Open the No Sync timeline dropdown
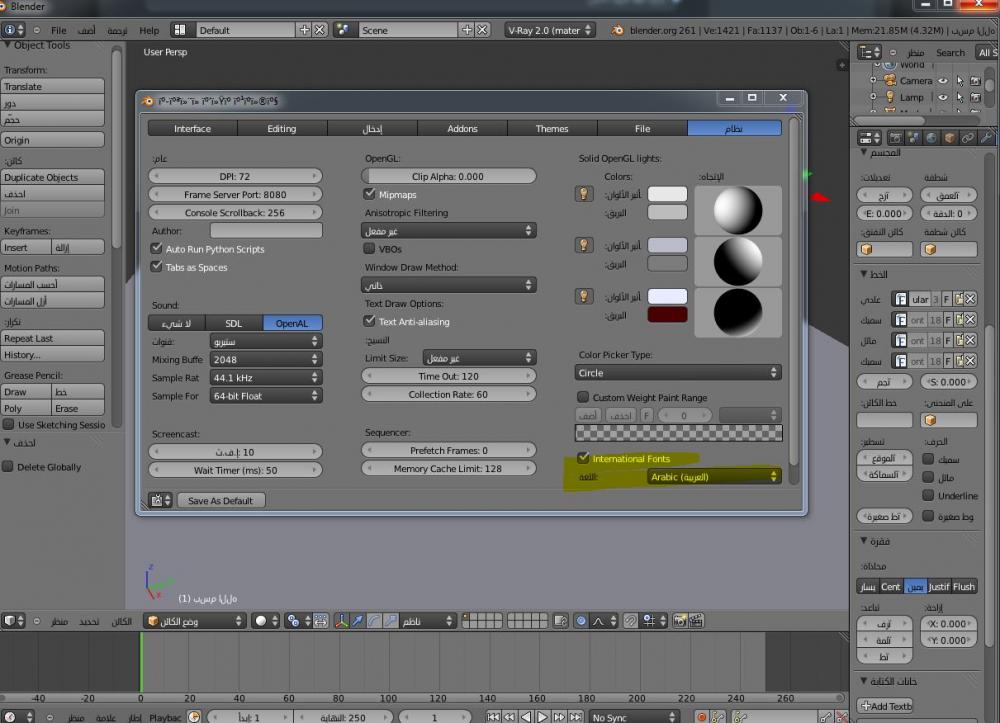The width and height of the screenshot is (1000, 723). pos(633,717)
